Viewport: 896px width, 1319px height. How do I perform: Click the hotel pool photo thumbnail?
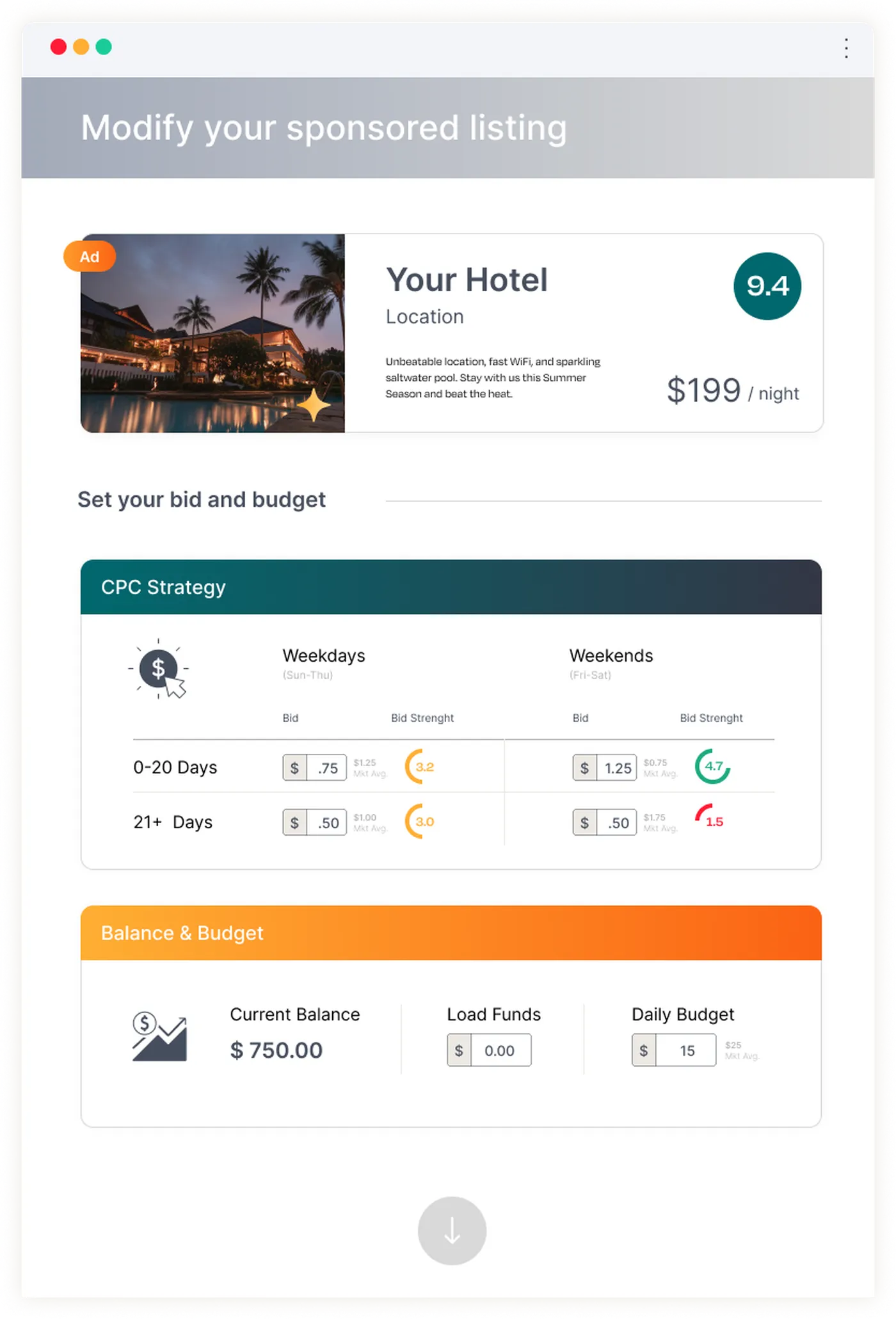pyautogui.click(x=212, y=333)
